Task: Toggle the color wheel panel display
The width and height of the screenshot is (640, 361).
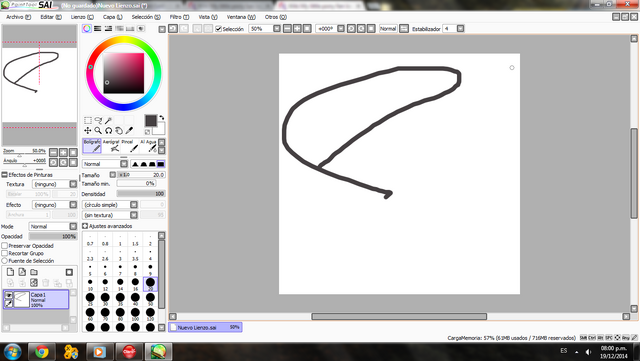Action: pos(87,28)
